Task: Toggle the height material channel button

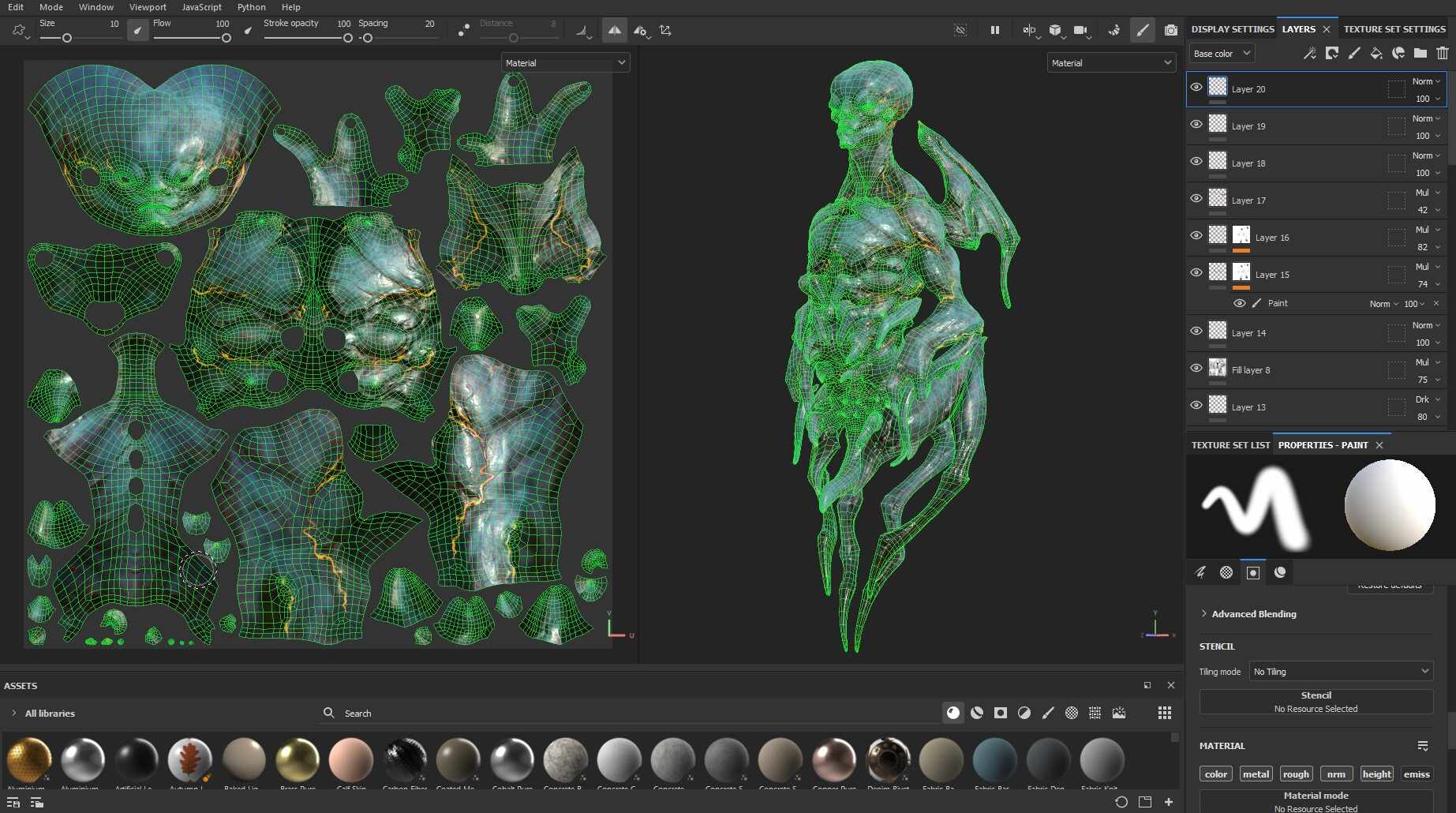Action: pos(1376,774)
